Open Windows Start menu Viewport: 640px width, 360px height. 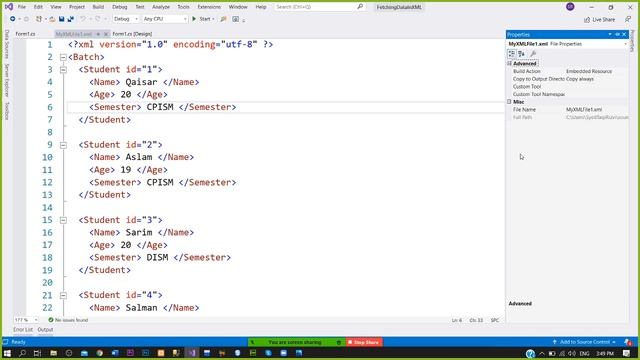click(7, 353)
